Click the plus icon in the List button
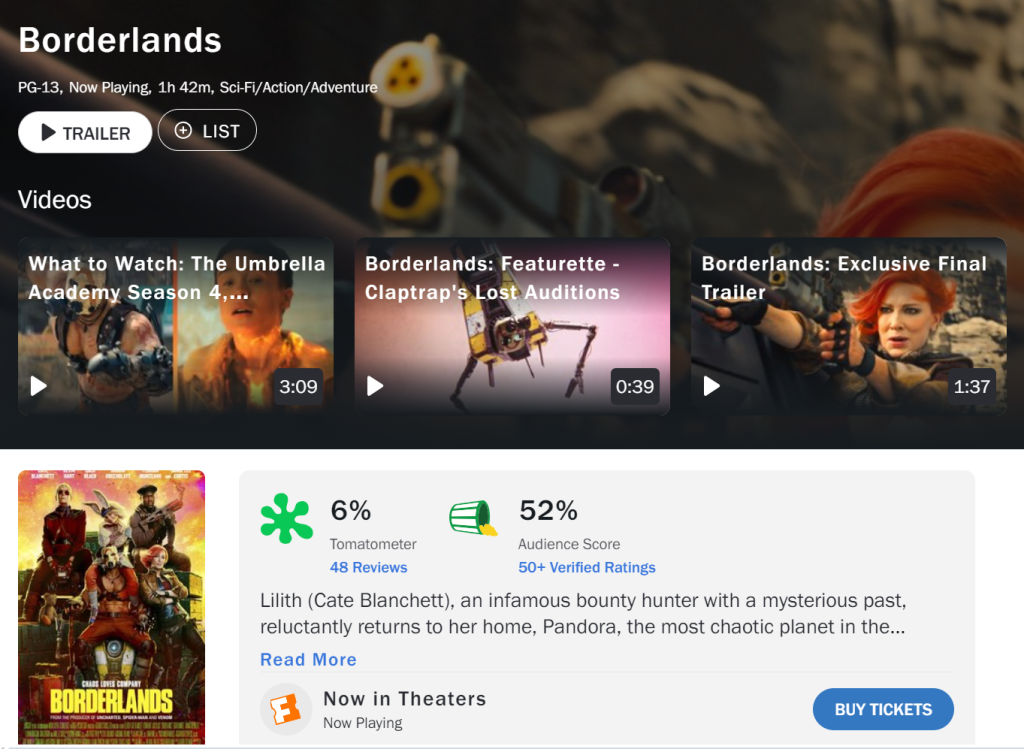Image resolution: width=1024 pixels, height=749 pixels. [x=184, y=131]
